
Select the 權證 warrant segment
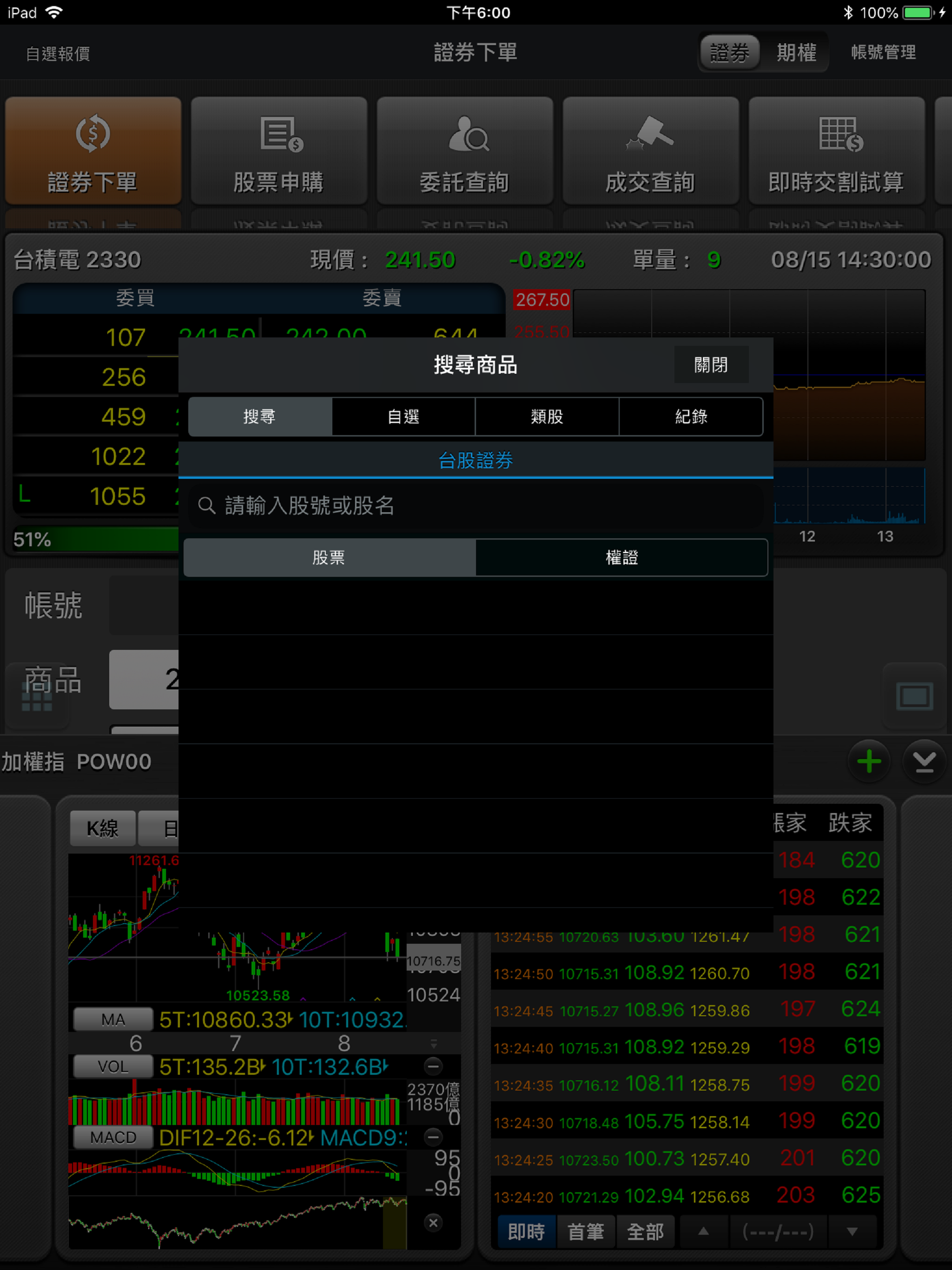click(x=622, y=557)
